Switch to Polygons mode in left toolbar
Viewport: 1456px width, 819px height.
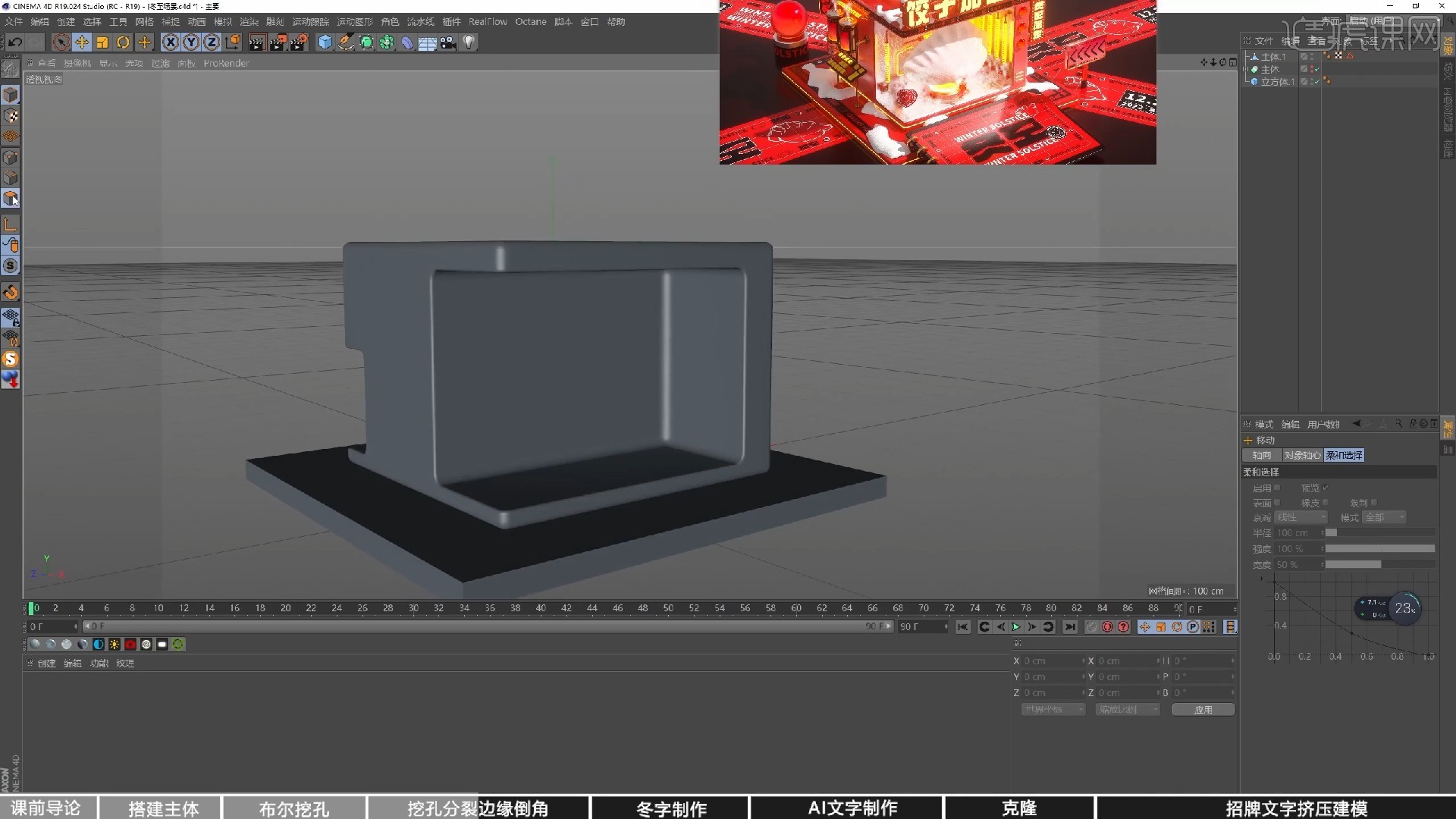(11, 199)
